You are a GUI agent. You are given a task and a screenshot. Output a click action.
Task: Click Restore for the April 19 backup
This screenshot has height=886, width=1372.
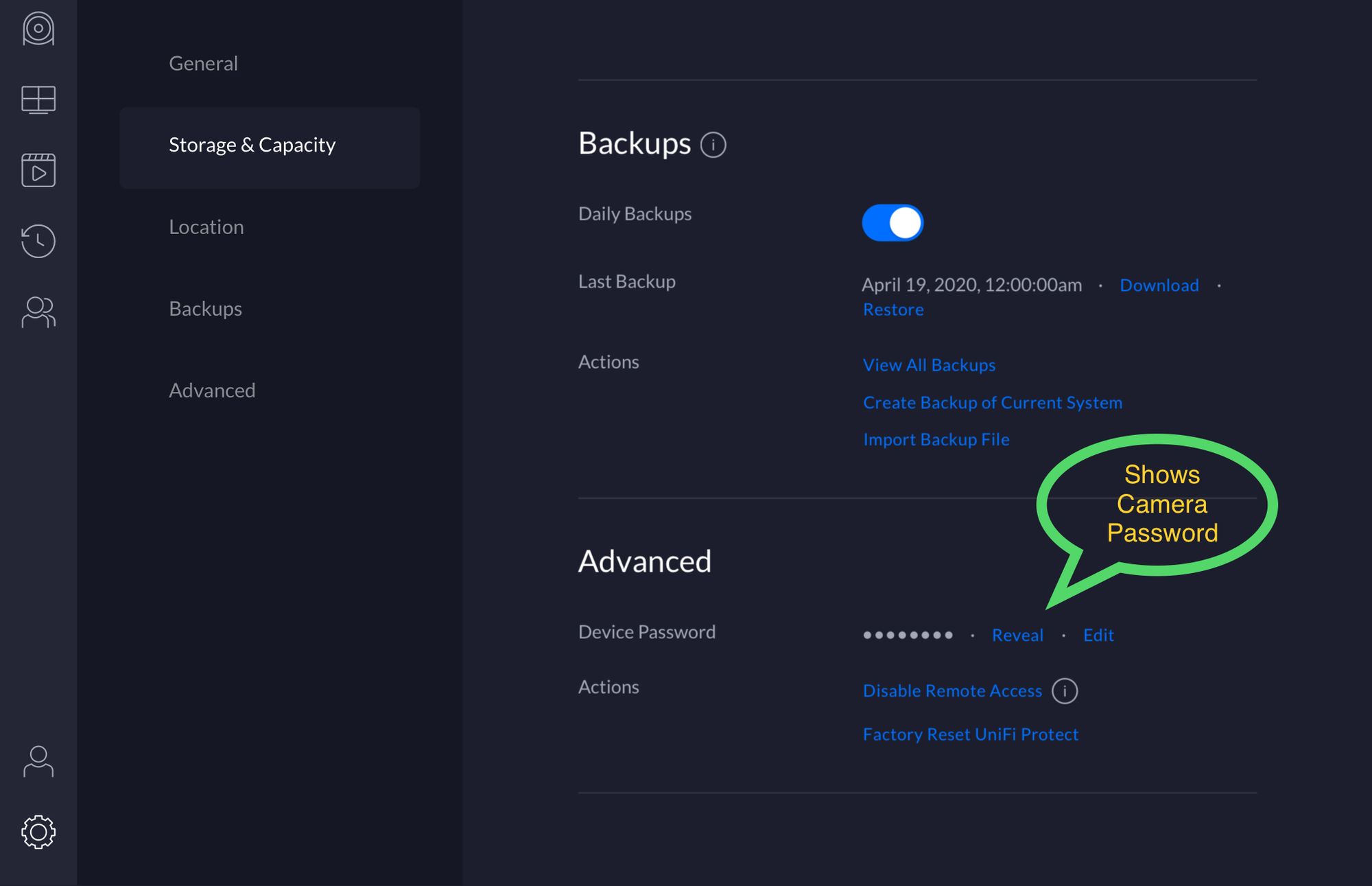click(892, 307)
